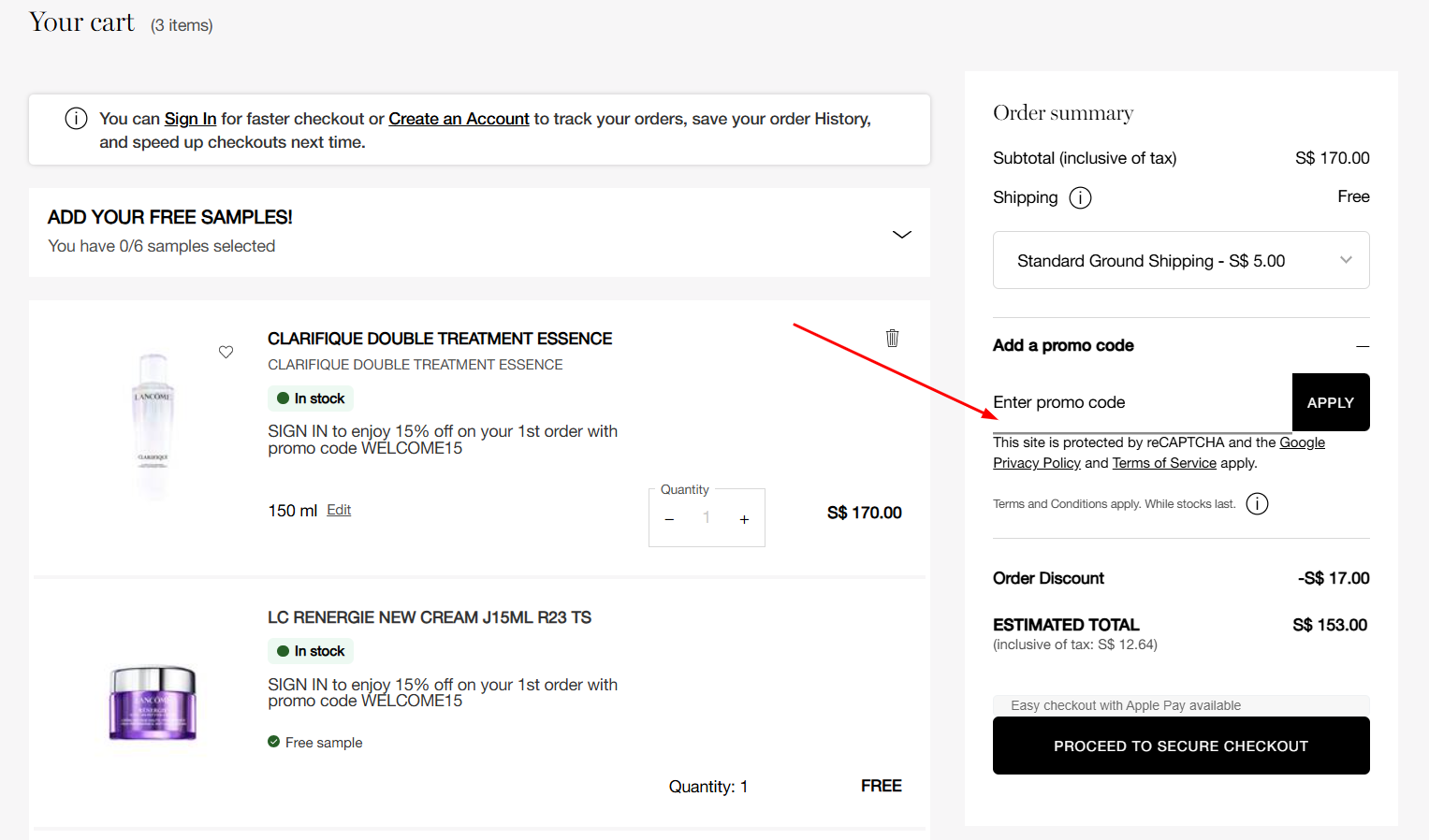Delete Clarifique essence with trash icon
Viewport: 1429px width, 840px height.
pyautogui.click(x=892, y=338)
